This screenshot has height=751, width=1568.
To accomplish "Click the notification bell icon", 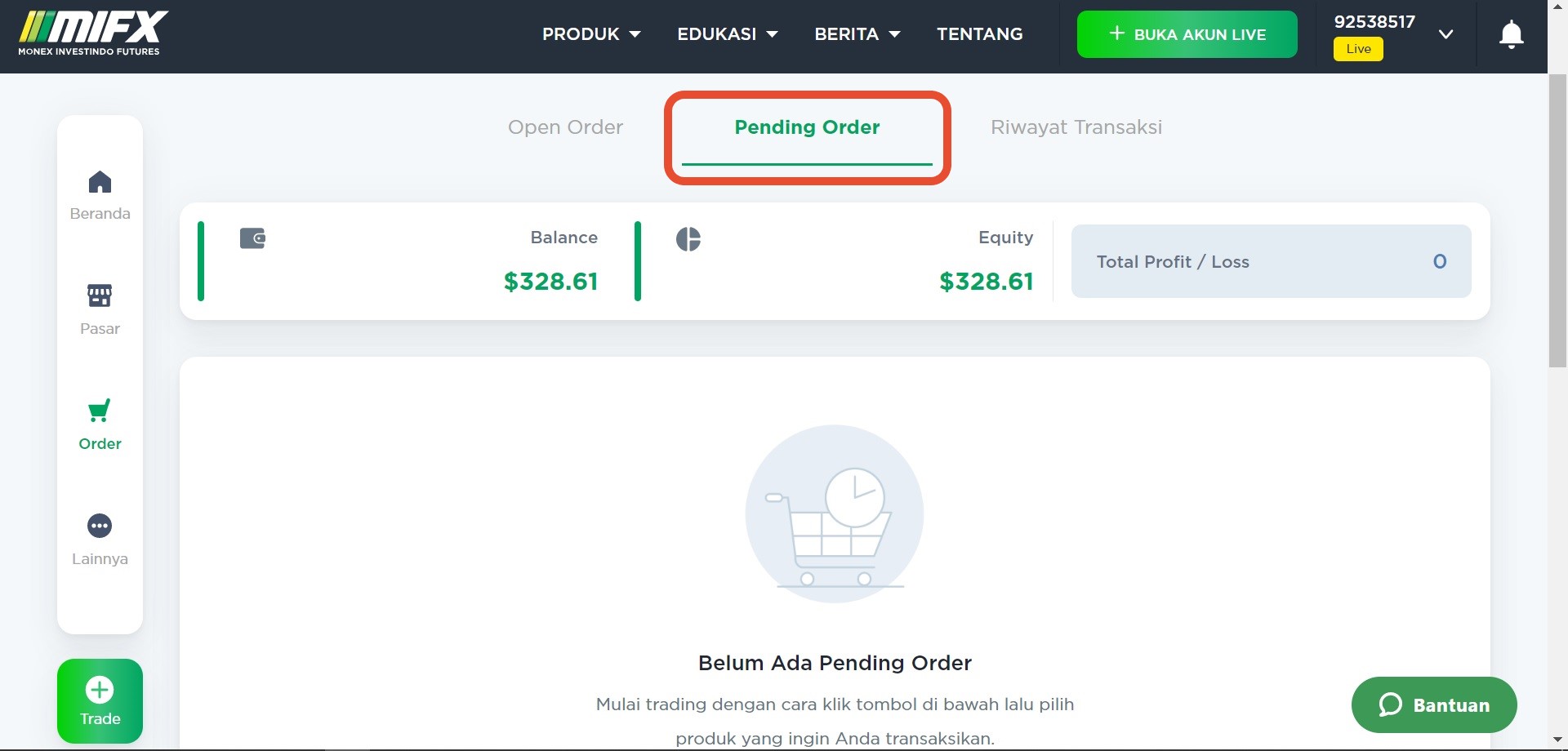I will 1511,34.
